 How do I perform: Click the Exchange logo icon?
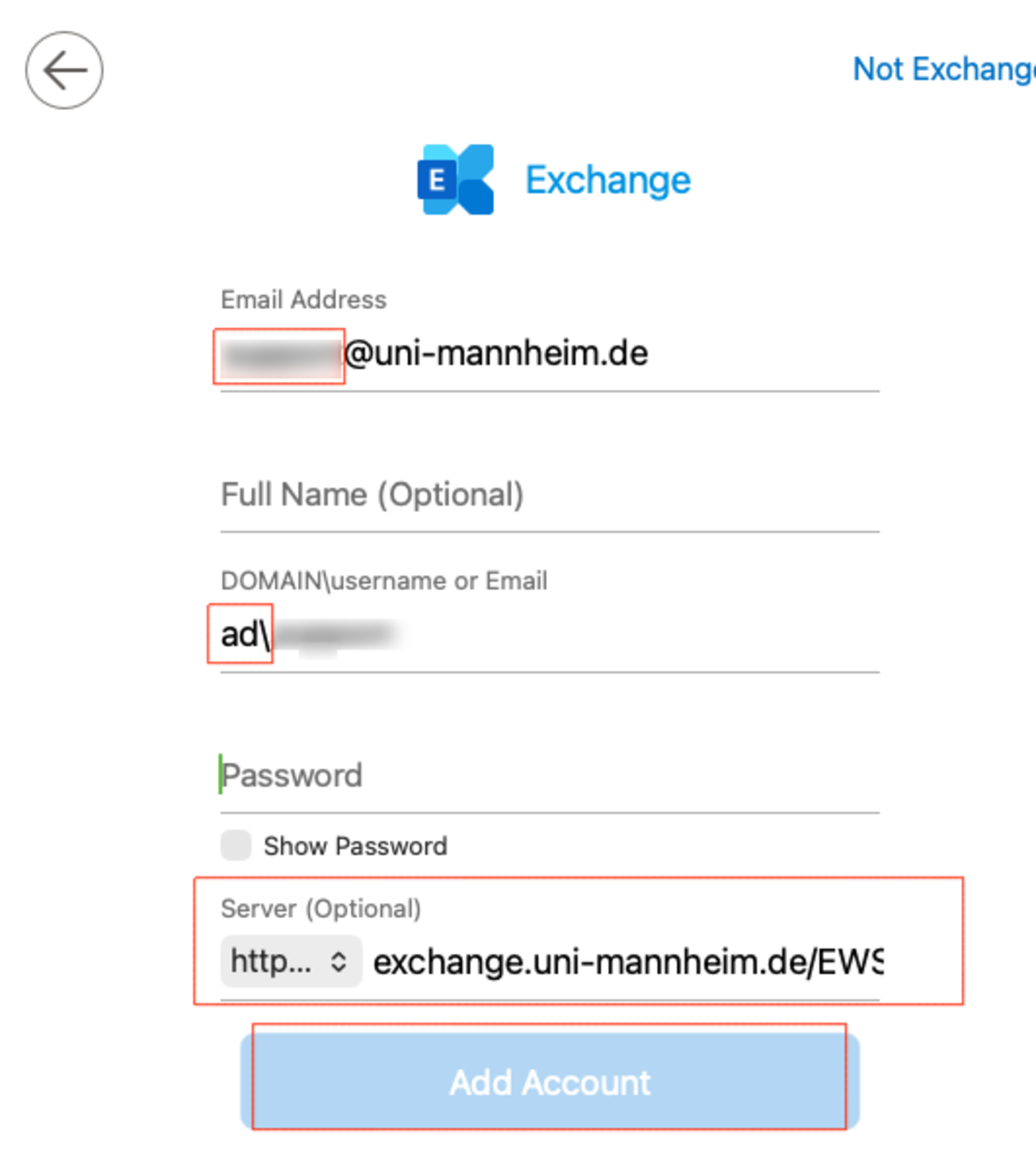coord(455,179)
